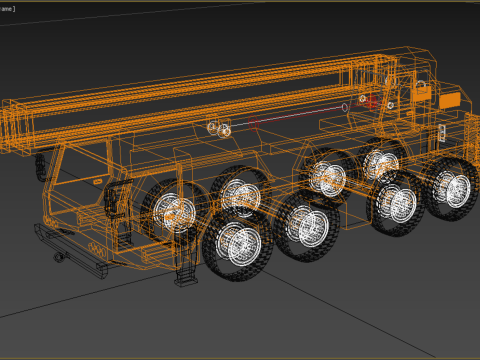Click the red pivot marker on the boom cylinder
The image size is (480, 360).
click(372, 102)
